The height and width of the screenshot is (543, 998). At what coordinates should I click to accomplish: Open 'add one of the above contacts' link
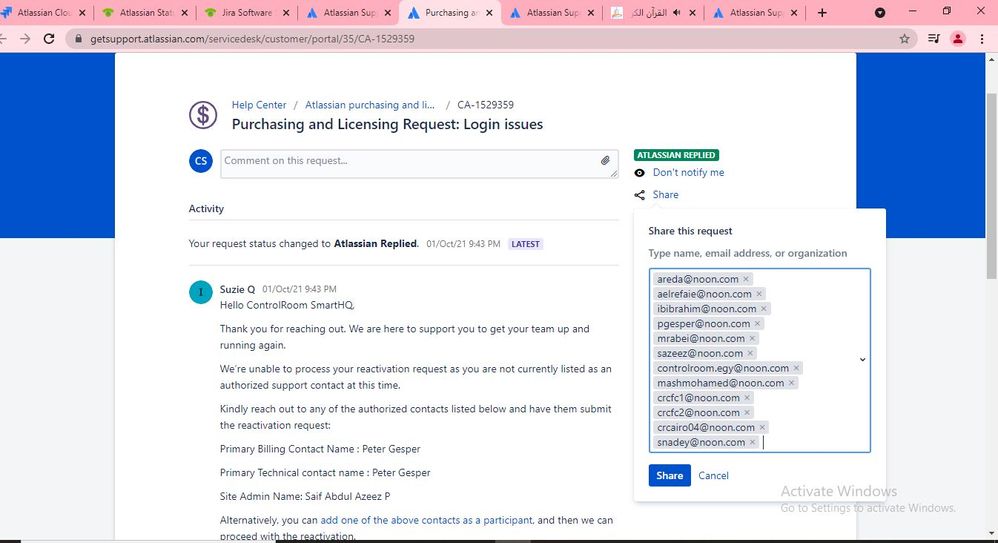[426, 520]
